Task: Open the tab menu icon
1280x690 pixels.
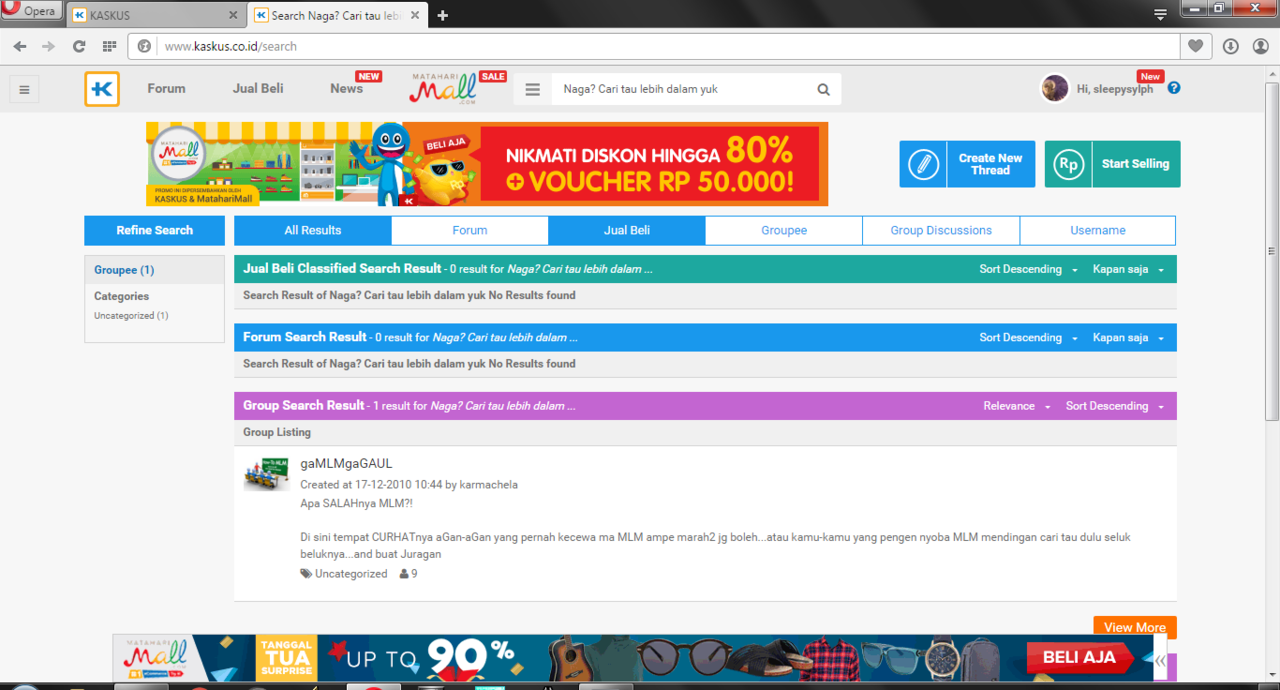Action: click(x=1160, y=15)
